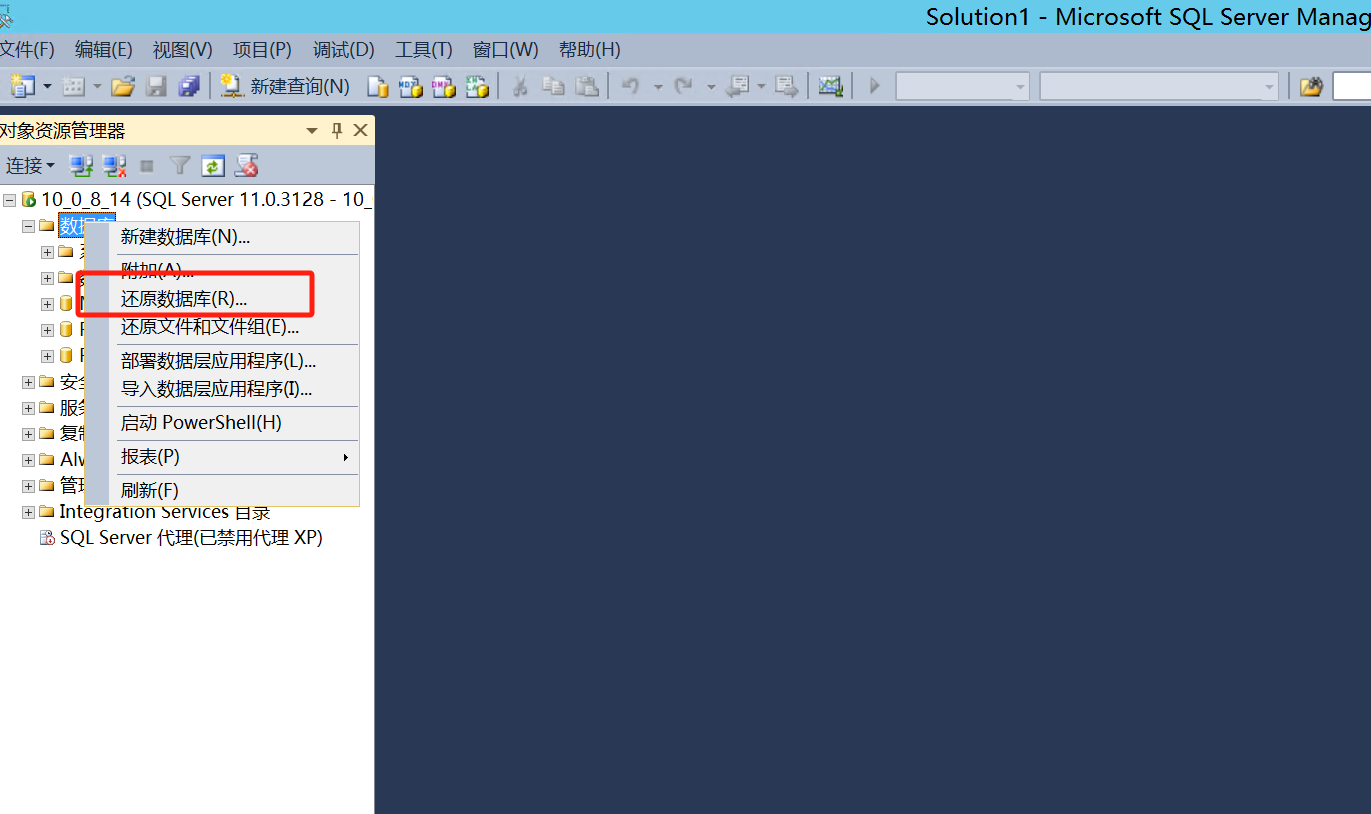The image size is (1371, 814).
Task: Refresh Object Explorer via toolbar icon
Action: 213,165
